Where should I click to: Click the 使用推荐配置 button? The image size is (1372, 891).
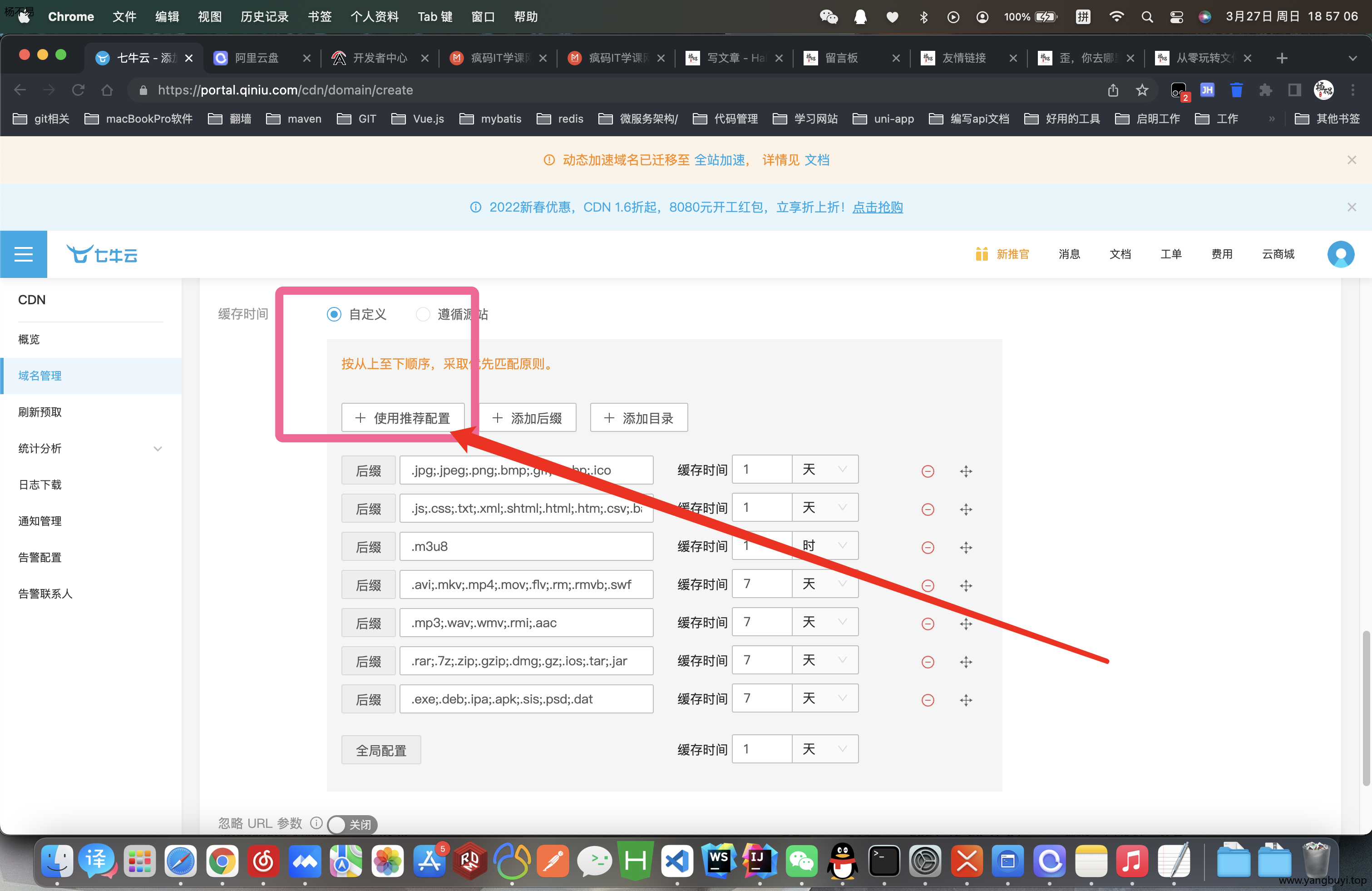click(403, 417)
